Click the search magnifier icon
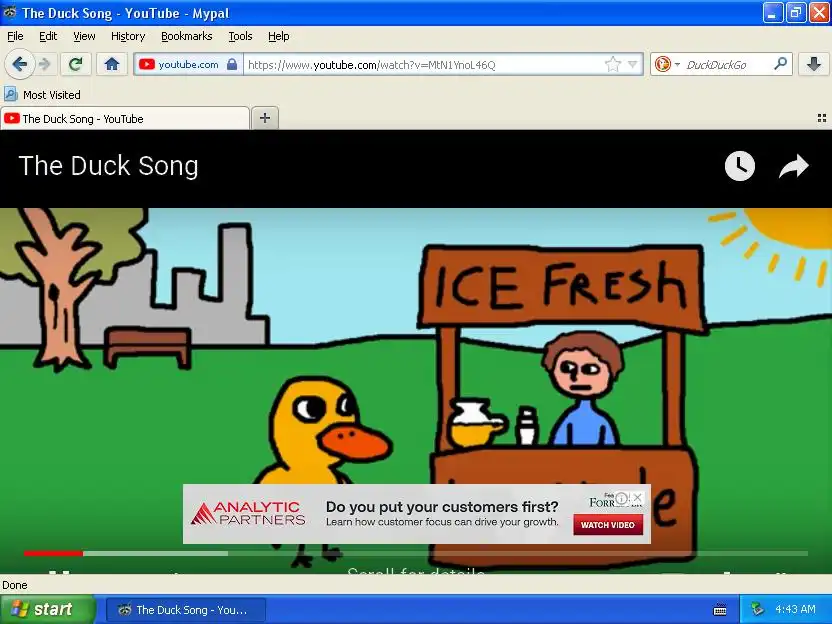Image resolution: width=832 pixels, height=624 pixels. point(780,64)
